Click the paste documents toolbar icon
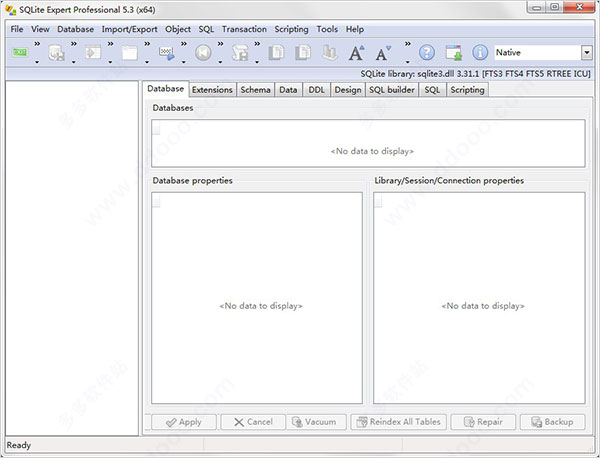 tap(303, 52)
